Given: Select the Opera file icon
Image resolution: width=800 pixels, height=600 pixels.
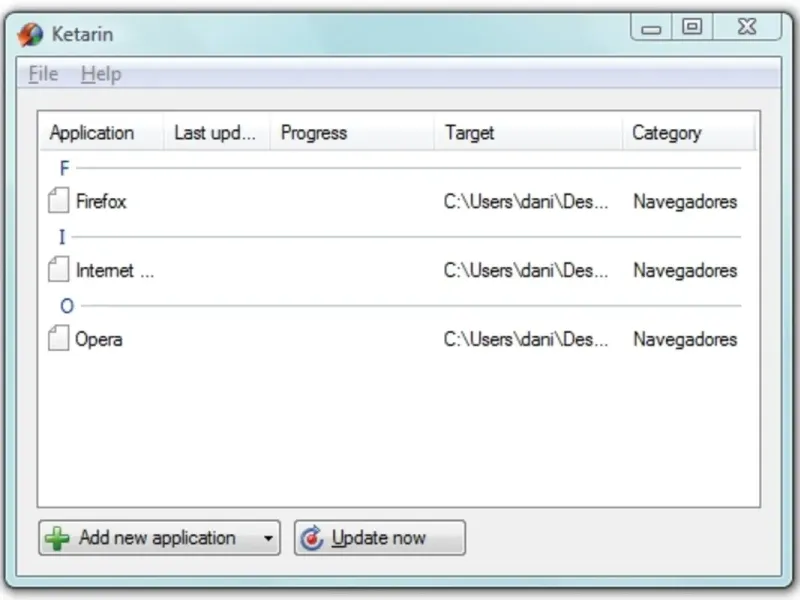Looking at the screenshot, I should tap(58, 338).
